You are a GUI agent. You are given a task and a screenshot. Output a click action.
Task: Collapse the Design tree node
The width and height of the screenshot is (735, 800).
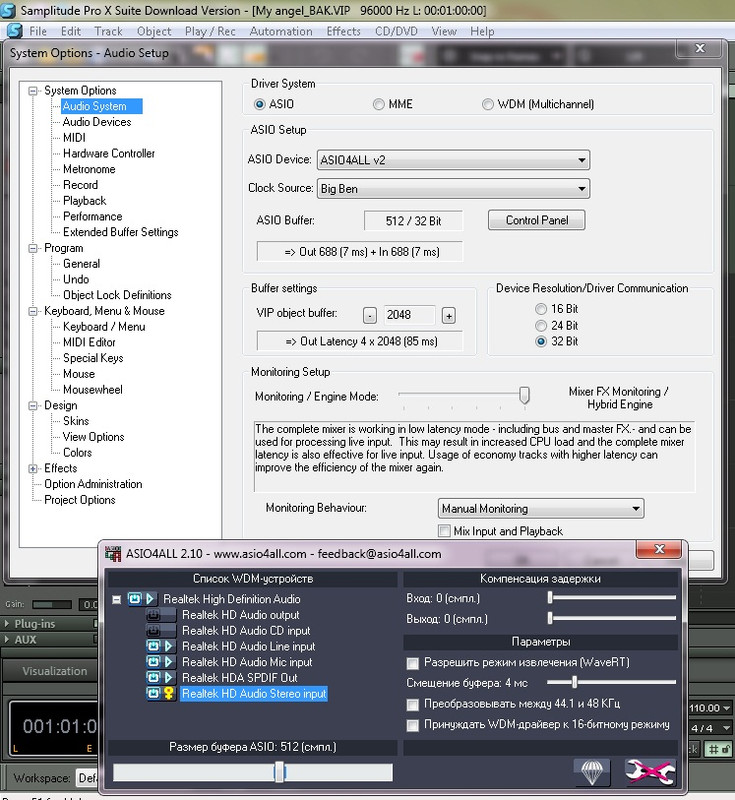pyautogui.click(x=33, y=406)
